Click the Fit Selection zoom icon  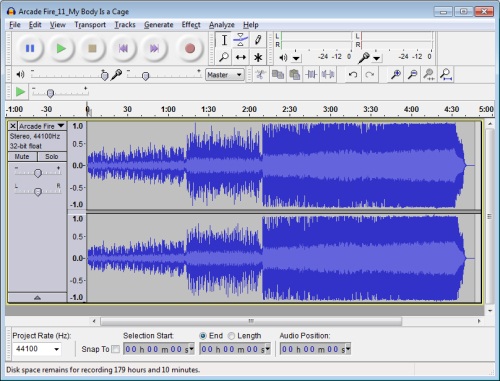click(x=429, y=74)
